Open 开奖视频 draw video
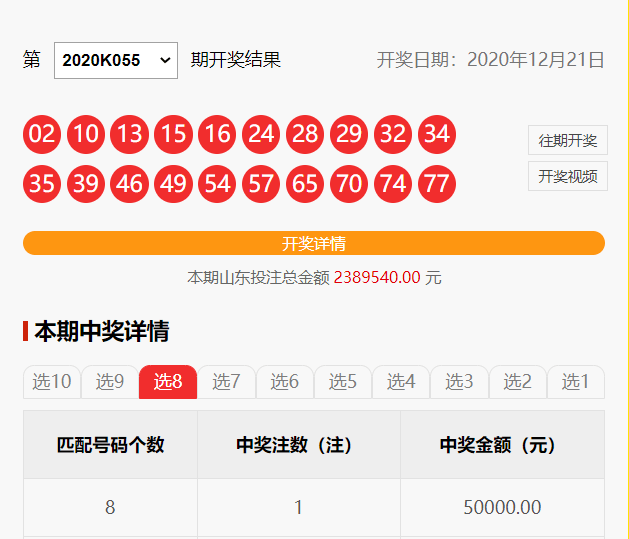Screen dimensions: 629x539 (x=567, y=176)
